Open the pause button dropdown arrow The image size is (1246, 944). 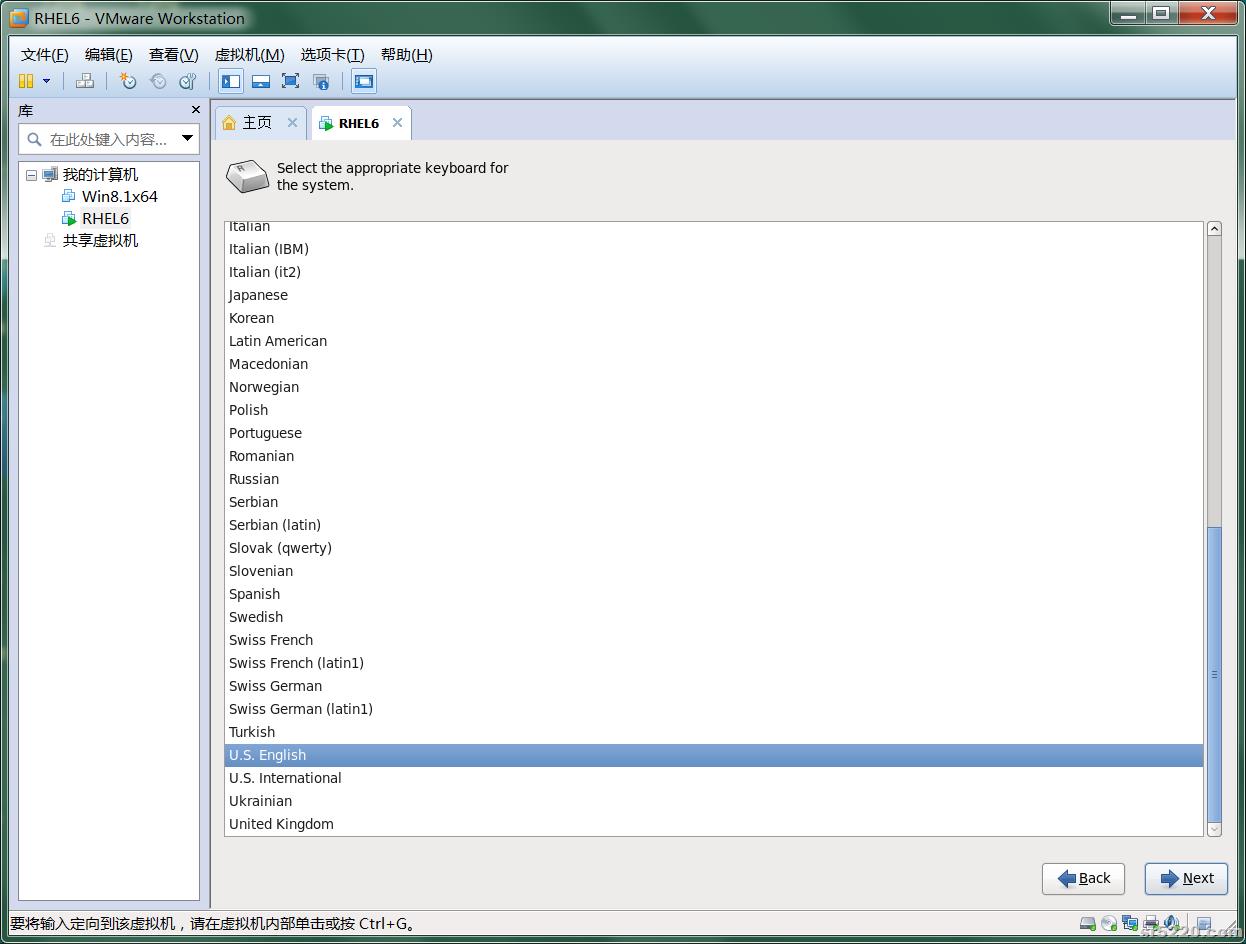coord(46,82)
